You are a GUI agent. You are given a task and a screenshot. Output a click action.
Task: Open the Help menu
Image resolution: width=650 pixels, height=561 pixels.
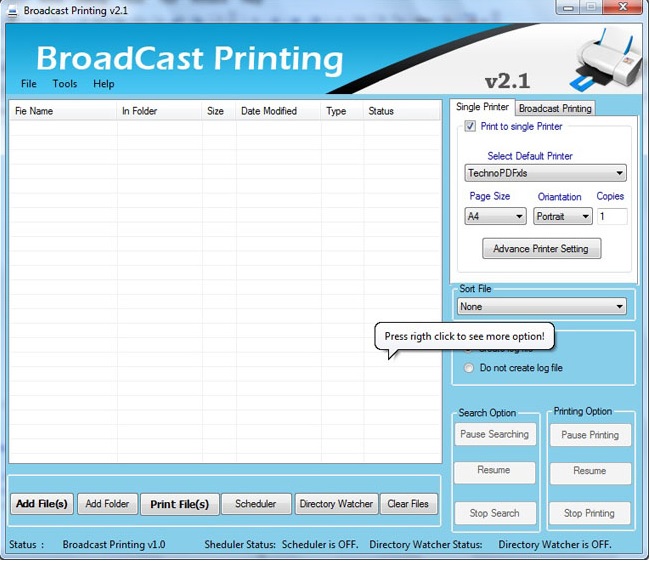104,84
